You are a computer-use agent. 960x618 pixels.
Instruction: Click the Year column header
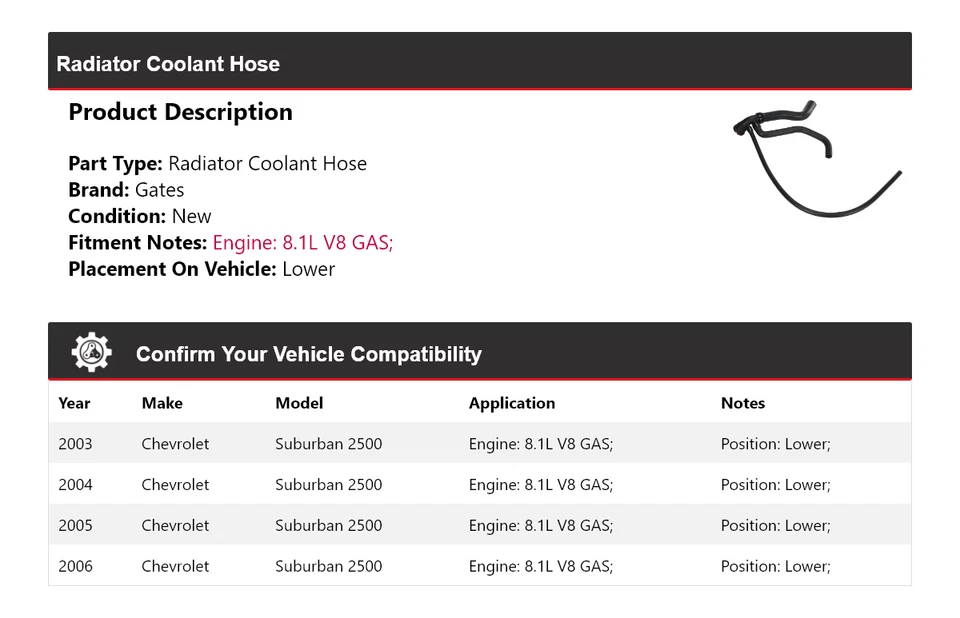74,403
